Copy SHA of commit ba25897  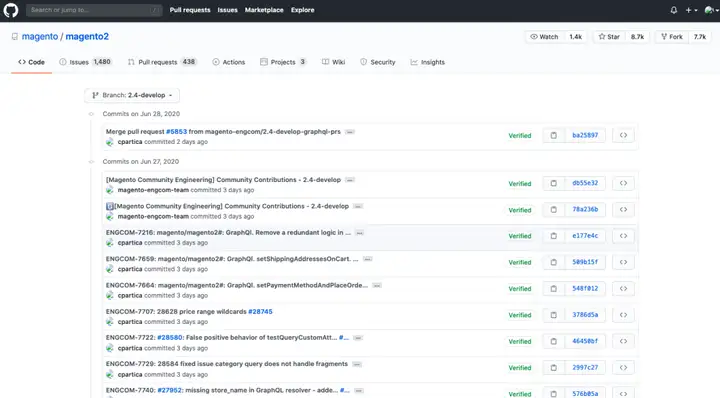(x=554, y=135)
